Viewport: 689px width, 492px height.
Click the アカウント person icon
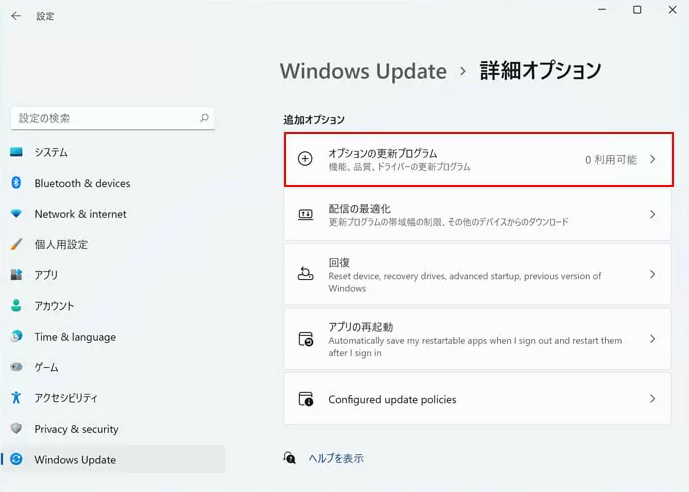tap(16, 305)
